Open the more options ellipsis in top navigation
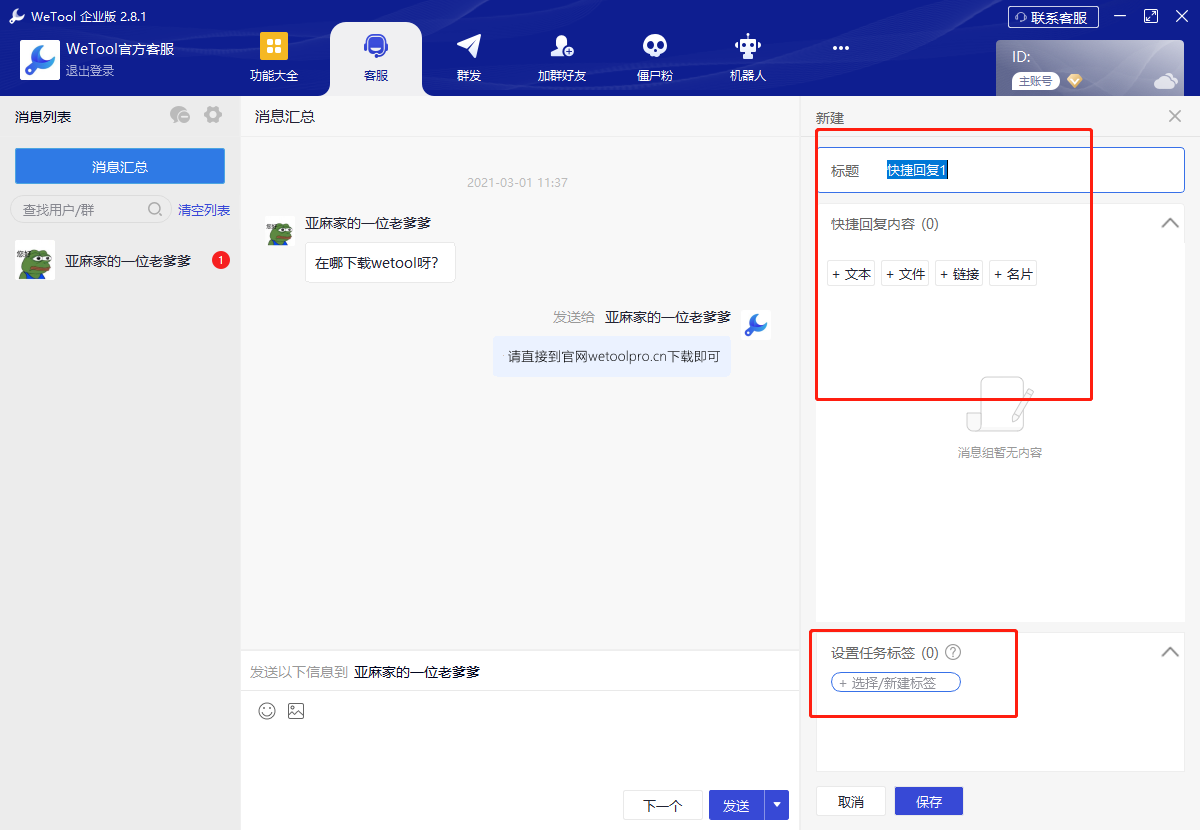 [x=841, y=47]
